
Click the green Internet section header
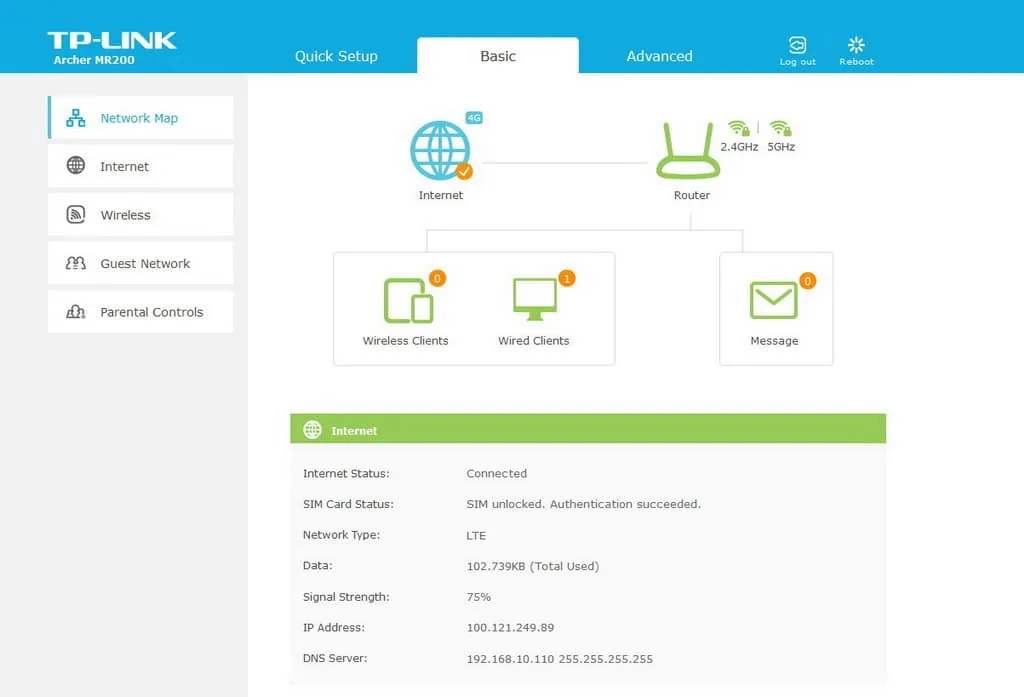(x=588, y=430)
